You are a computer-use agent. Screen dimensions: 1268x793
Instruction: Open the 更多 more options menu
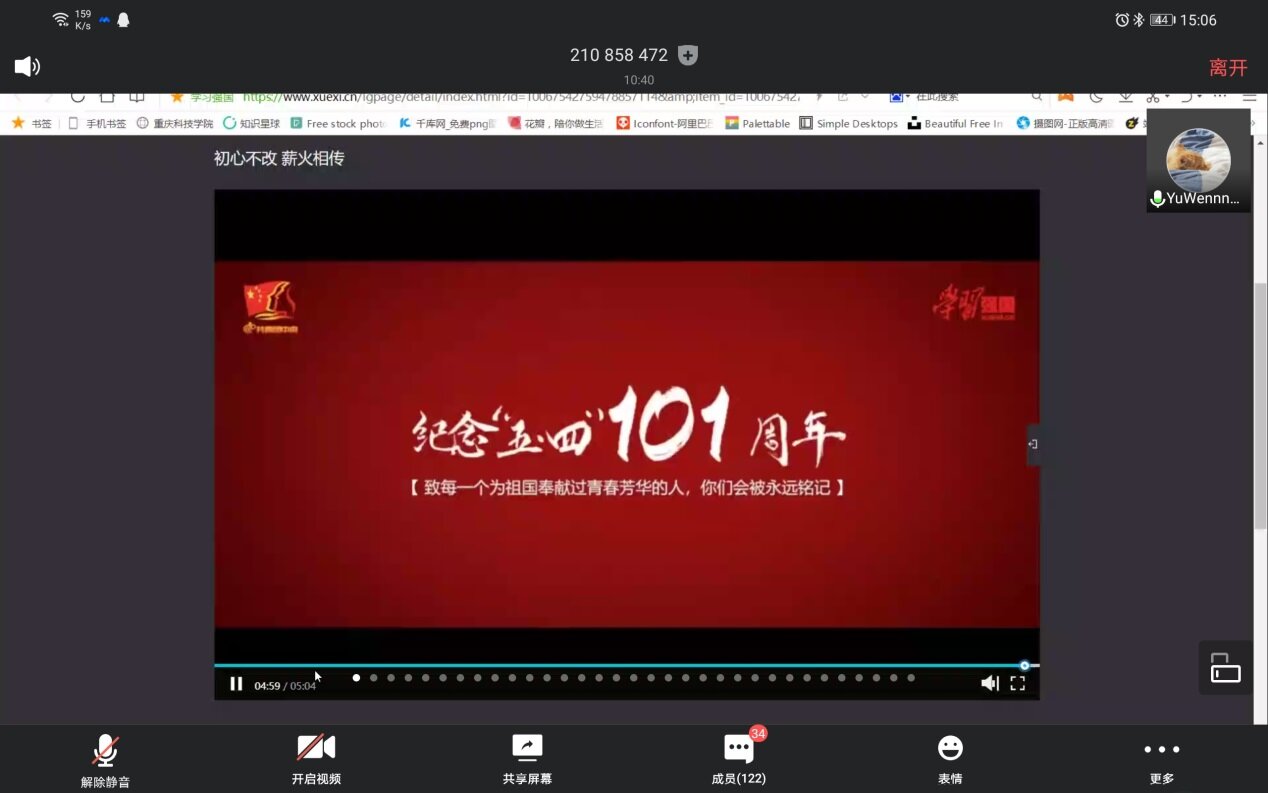(x=1161, y=761)
